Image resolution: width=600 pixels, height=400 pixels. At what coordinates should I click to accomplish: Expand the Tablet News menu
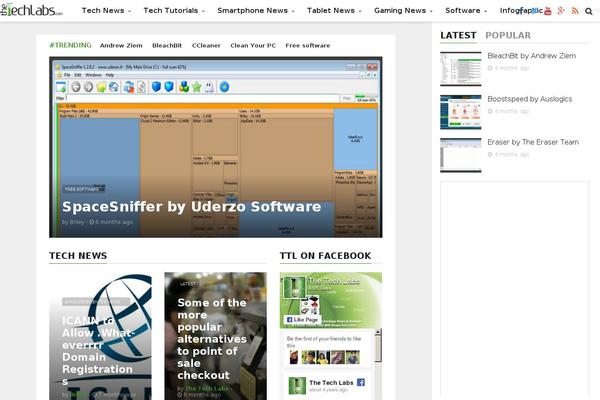tap(334, 11)
